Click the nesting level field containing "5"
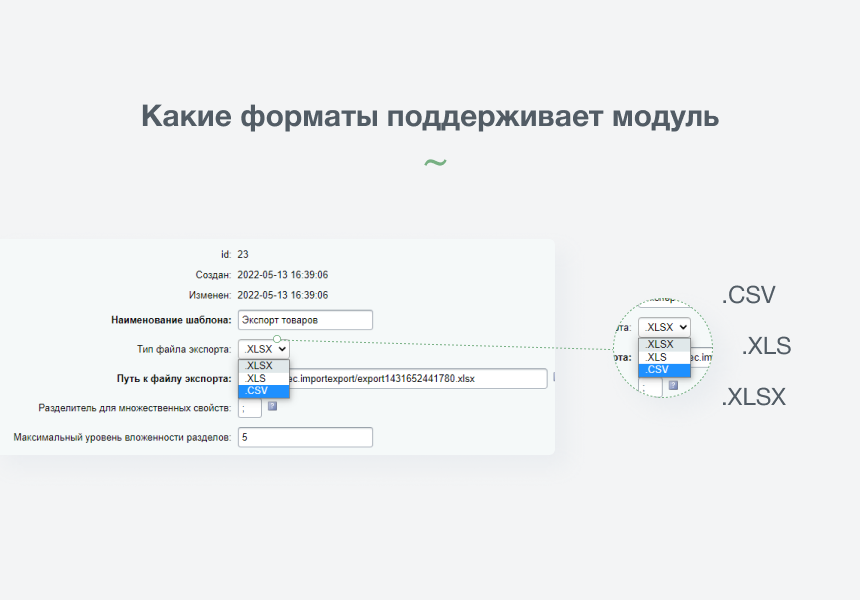Image resolution: width=860 pixels, height=600 pixels. 305,437
